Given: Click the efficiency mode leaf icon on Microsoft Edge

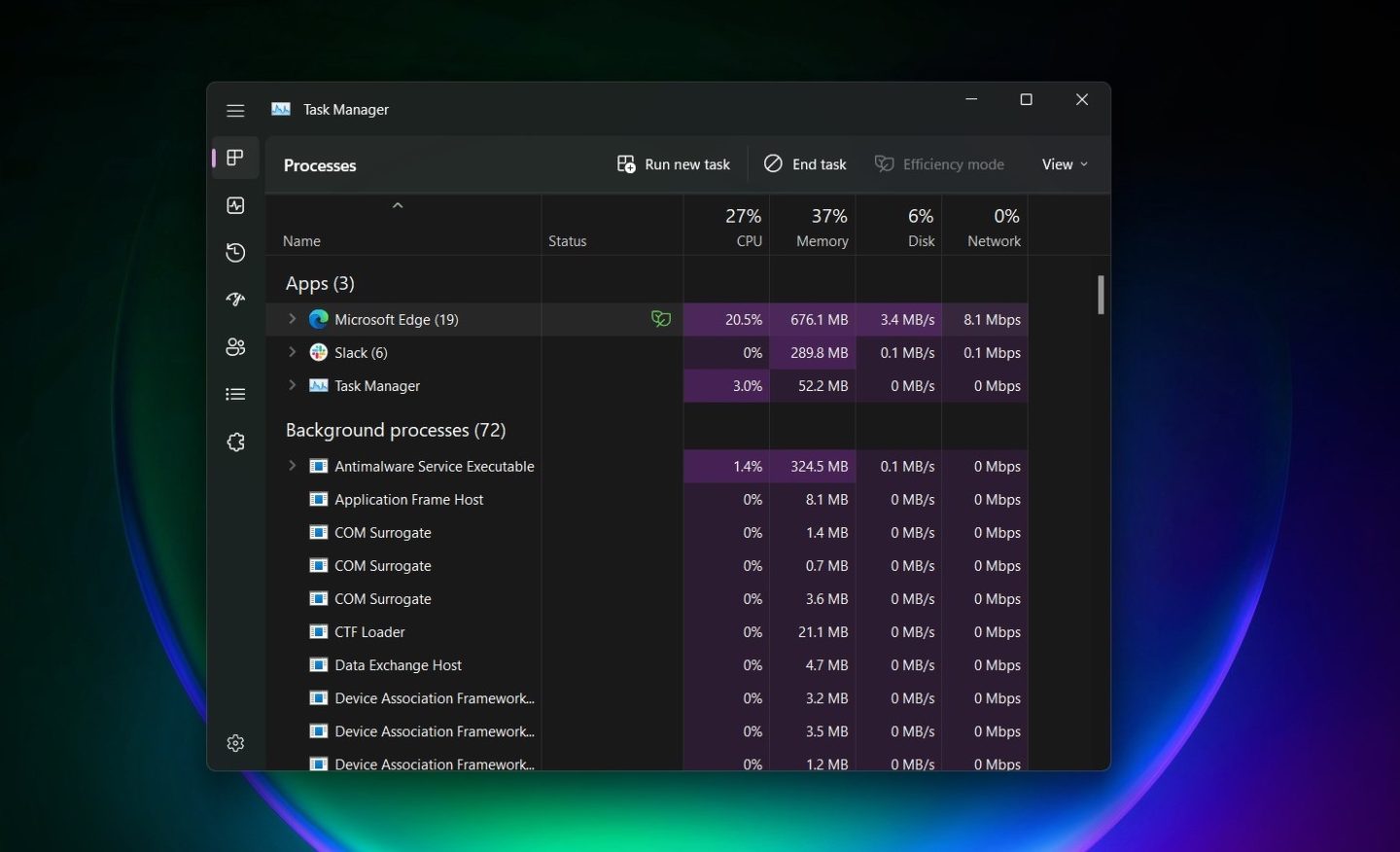Looking at the screenshot, I should tap(660, 319).
